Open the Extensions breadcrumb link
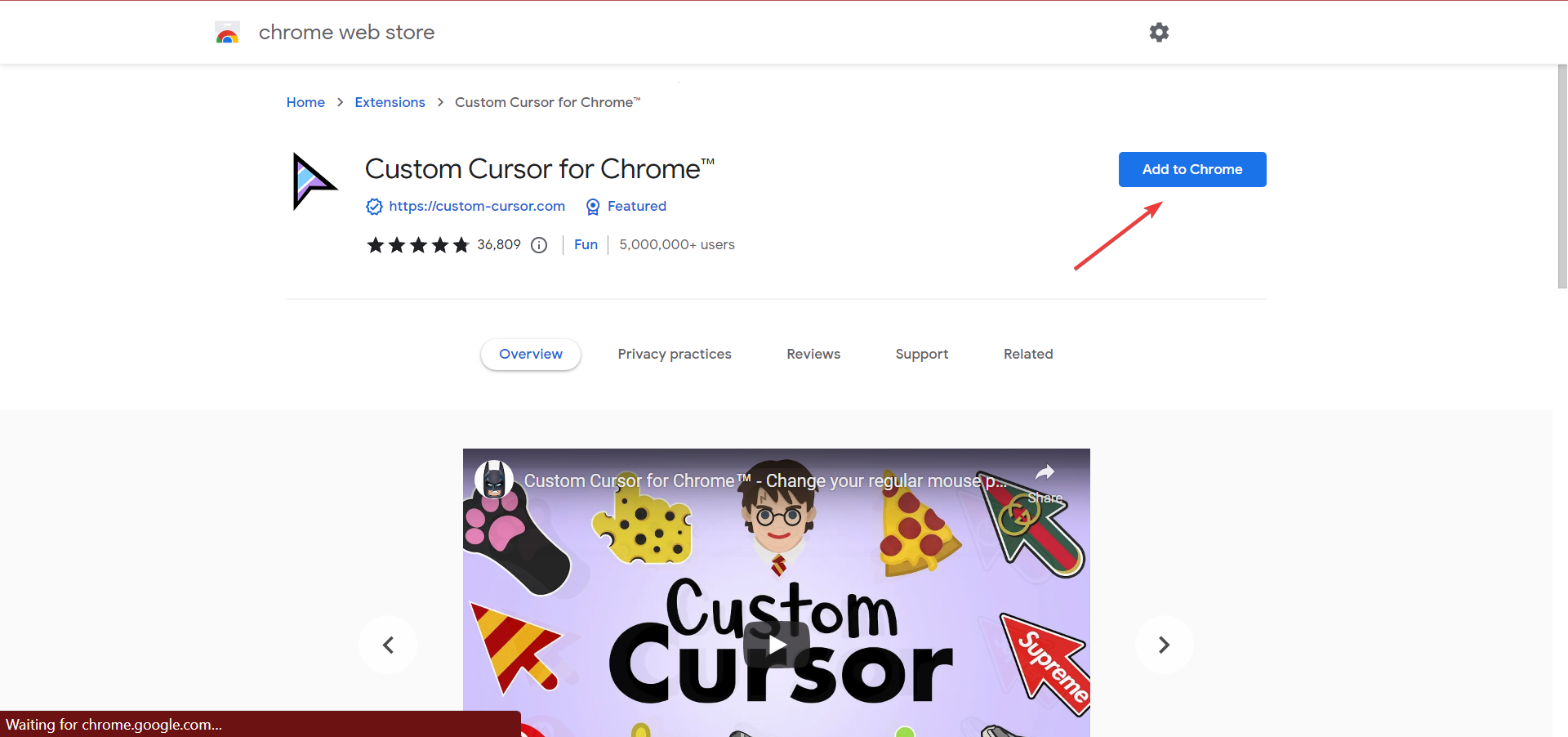The width and height of the screenshot is (1568, 737). (x=390, y=102)
